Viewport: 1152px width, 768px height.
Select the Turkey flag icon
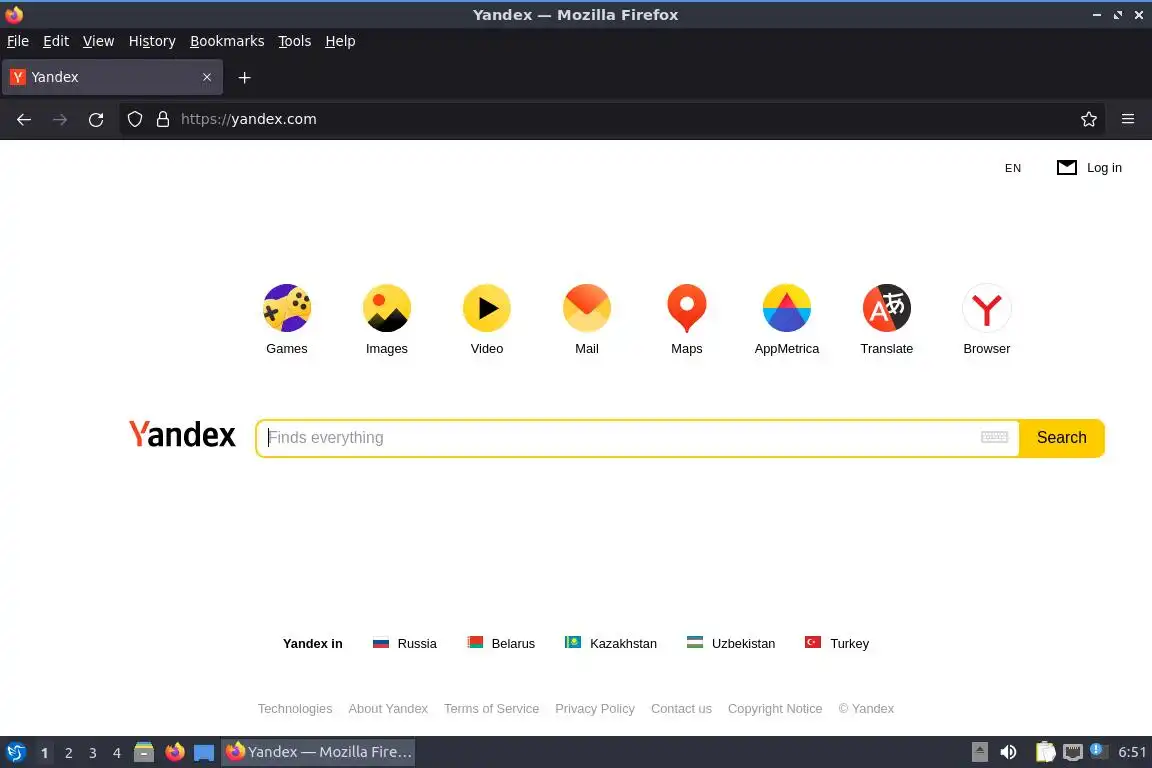click(x=813, y=642)
